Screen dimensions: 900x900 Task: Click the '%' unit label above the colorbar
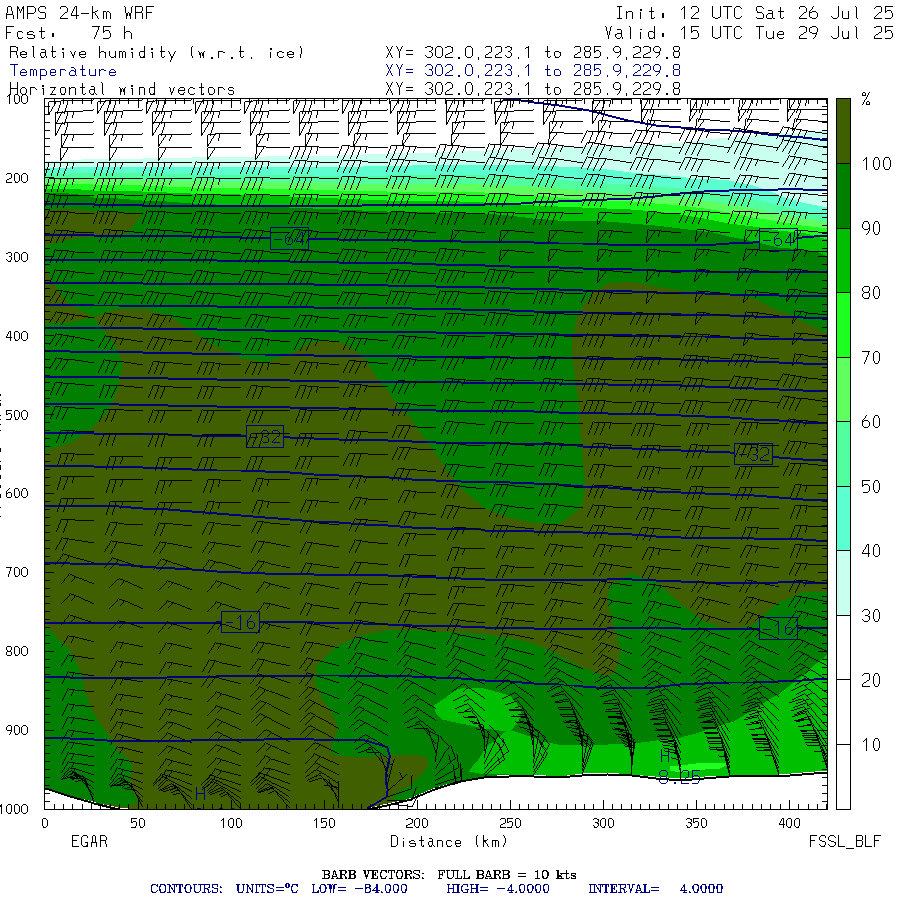(x=866, y=99)
